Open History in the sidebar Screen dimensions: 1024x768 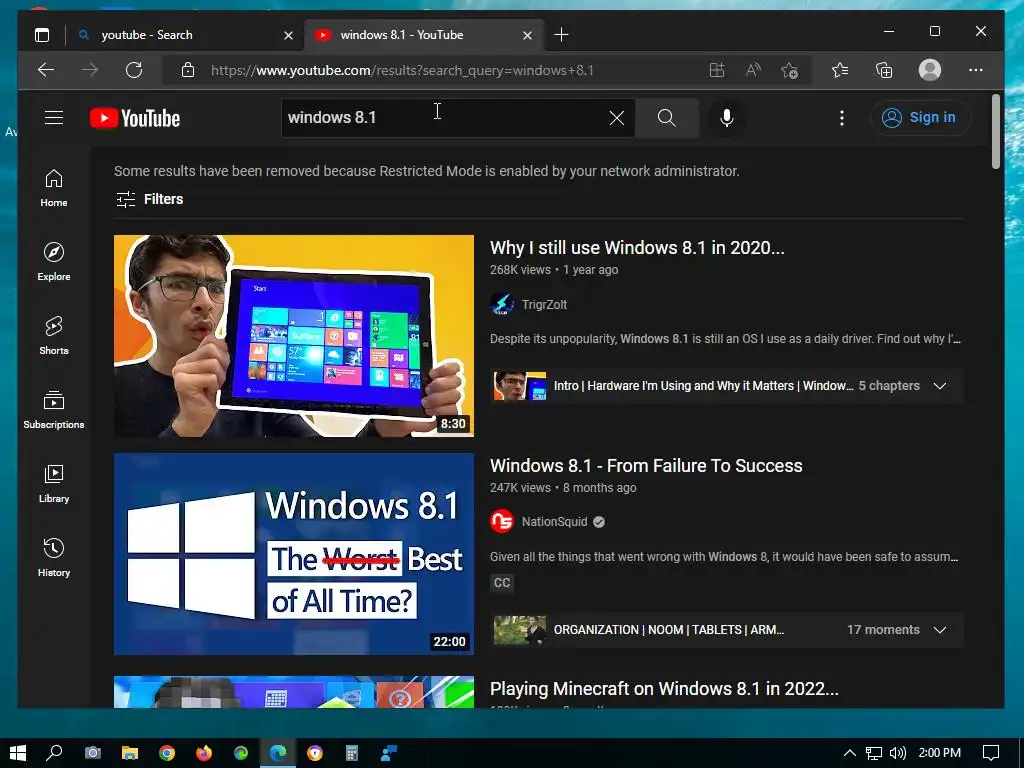click(54, 557)
